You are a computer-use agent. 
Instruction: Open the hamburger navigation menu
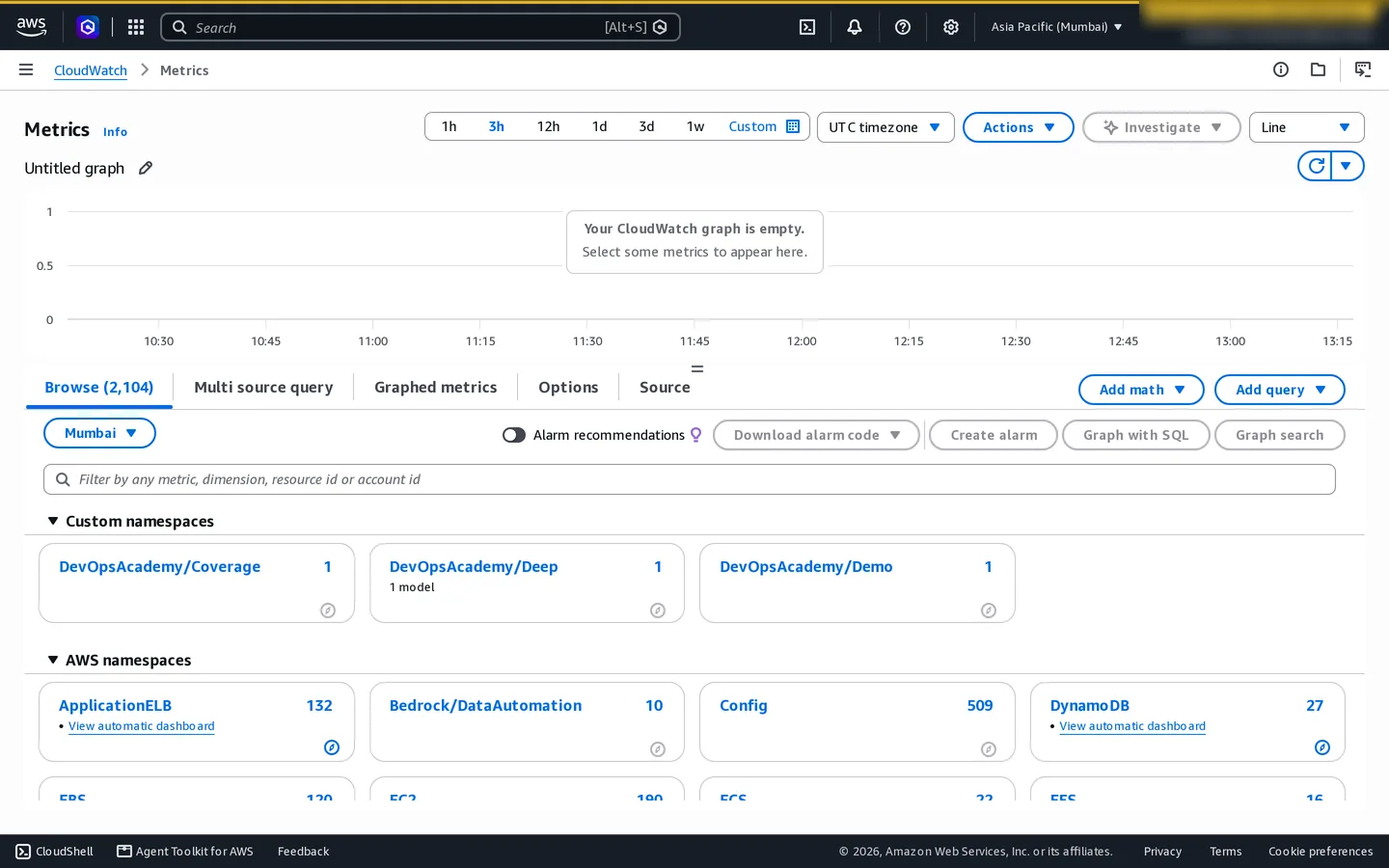[x=26, y=69]
